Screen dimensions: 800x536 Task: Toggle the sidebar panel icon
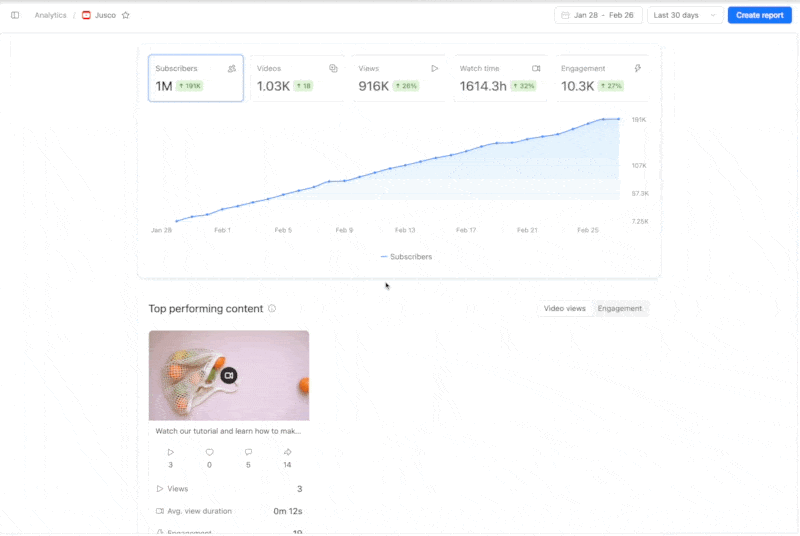pos(15,15)
